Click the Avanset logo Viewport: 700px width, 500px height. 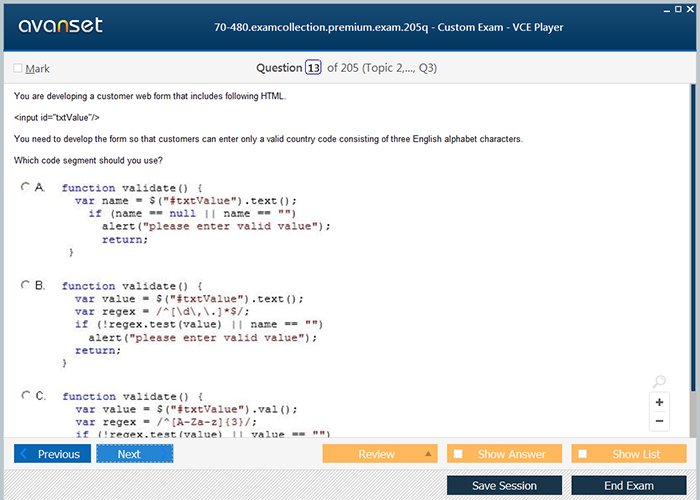pos(59,26)
